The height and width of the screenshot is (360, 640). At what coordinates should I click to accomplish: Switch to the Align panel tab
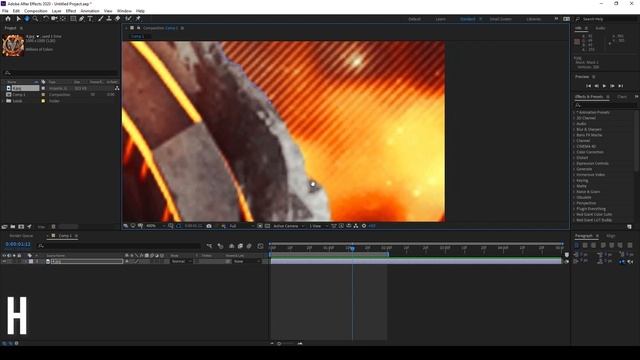tap(611, 236)
